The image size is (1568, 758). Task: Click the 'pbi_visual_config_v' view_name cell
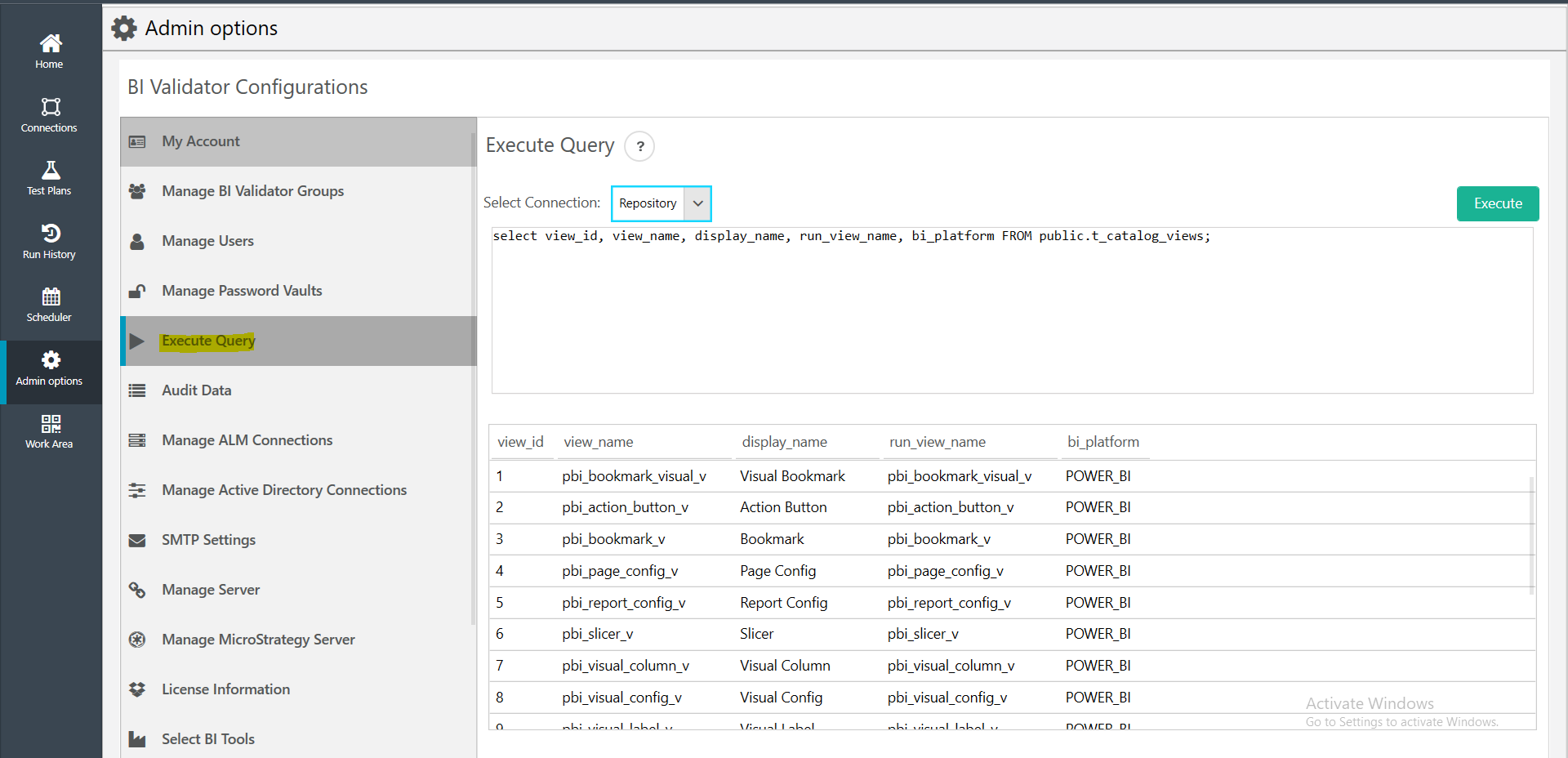coord(621,698)
